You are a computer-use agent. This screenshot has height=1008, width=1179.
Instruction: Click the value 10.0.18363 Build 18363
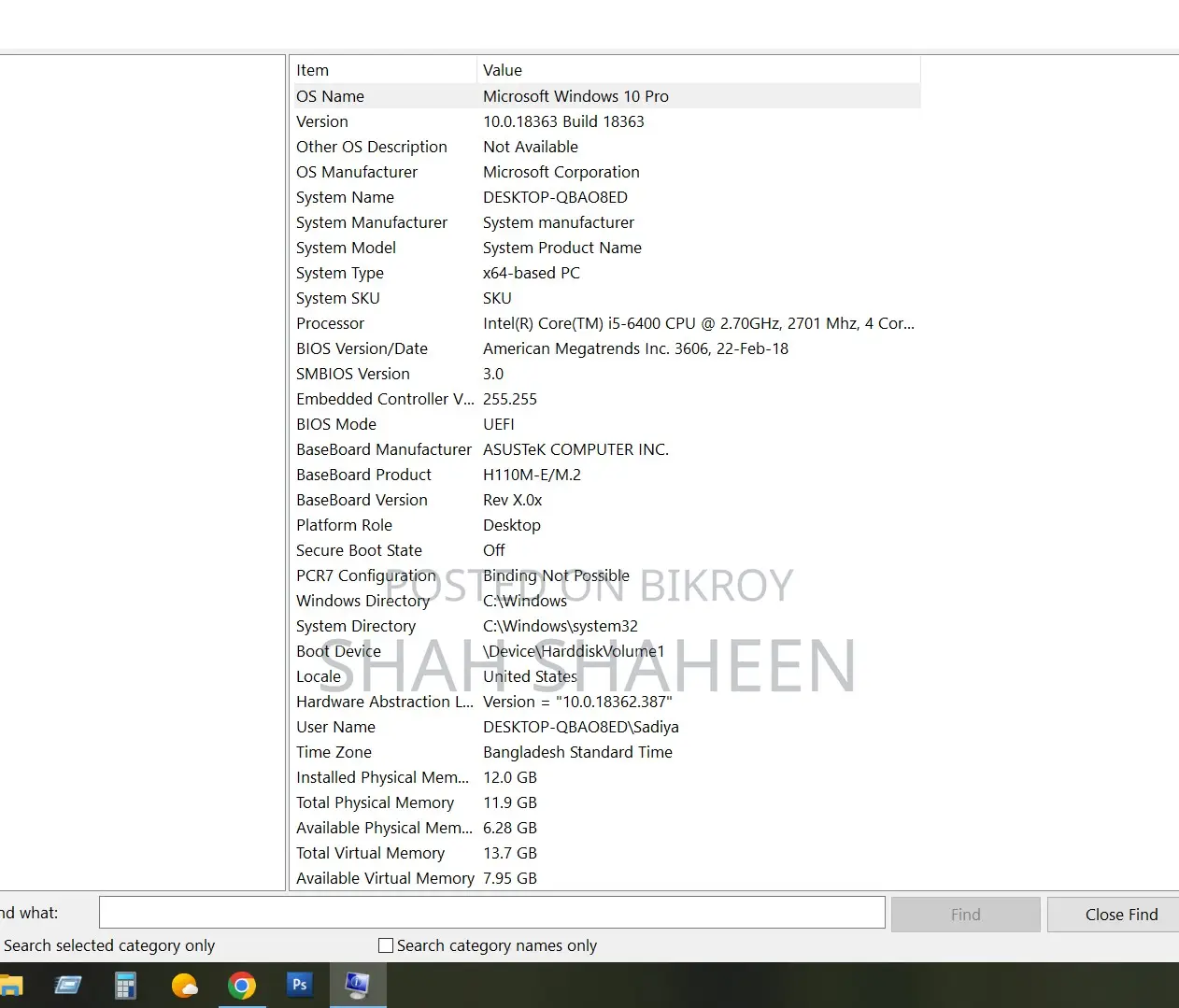pyautogui.click(x=563, y=121)
